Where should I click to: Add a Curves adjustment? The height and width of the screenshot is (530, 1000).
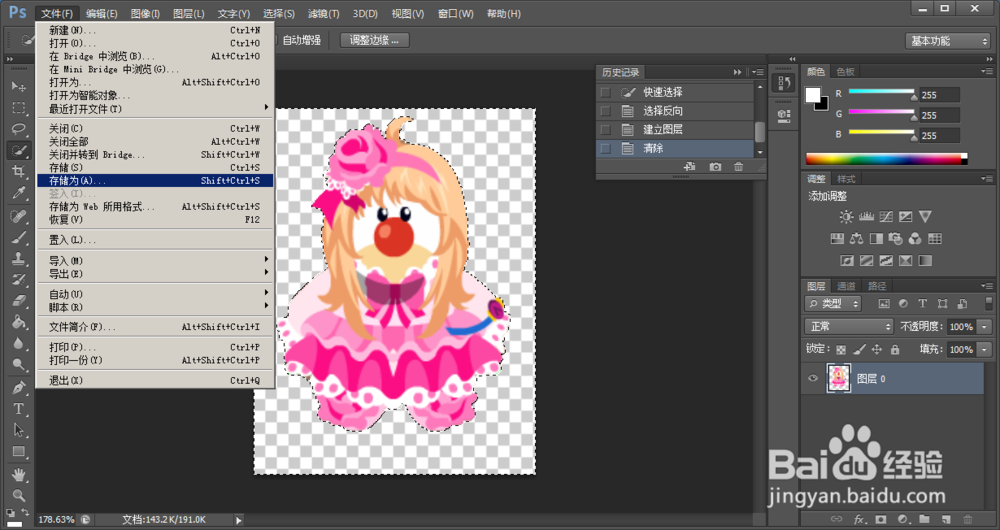click(886, 217)
